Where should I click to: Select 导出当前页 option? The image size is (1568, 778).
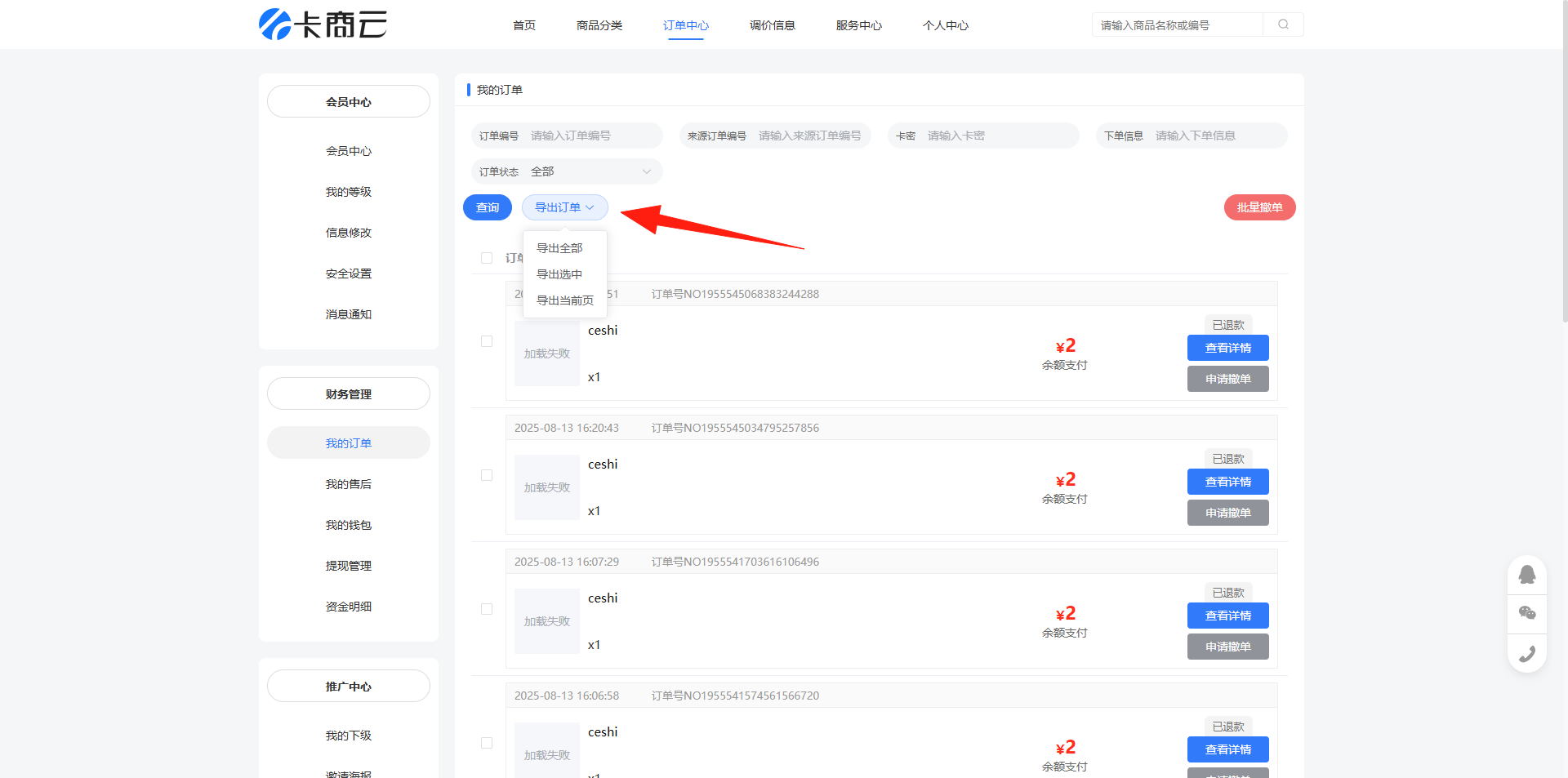[564, 300]
